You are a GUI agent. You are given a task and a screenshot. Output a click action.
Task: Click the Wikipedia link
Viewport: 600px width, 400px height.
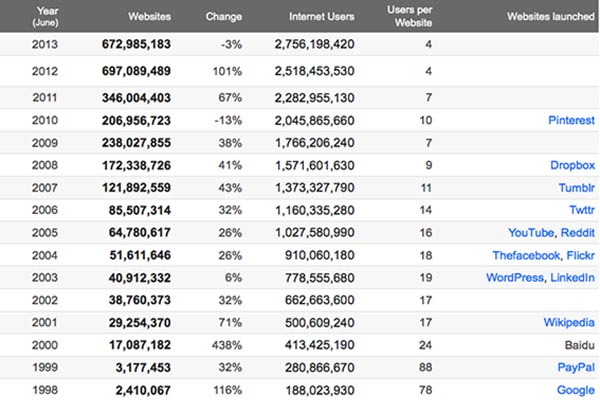[569, 322]
